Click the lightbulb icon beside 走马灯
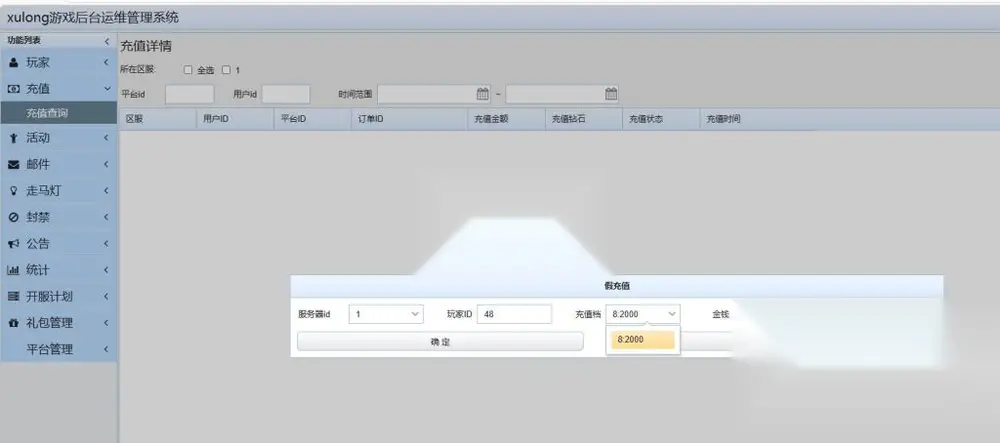Image resolution: width=1000 pixels, height=443 pixels. [13, 191]
